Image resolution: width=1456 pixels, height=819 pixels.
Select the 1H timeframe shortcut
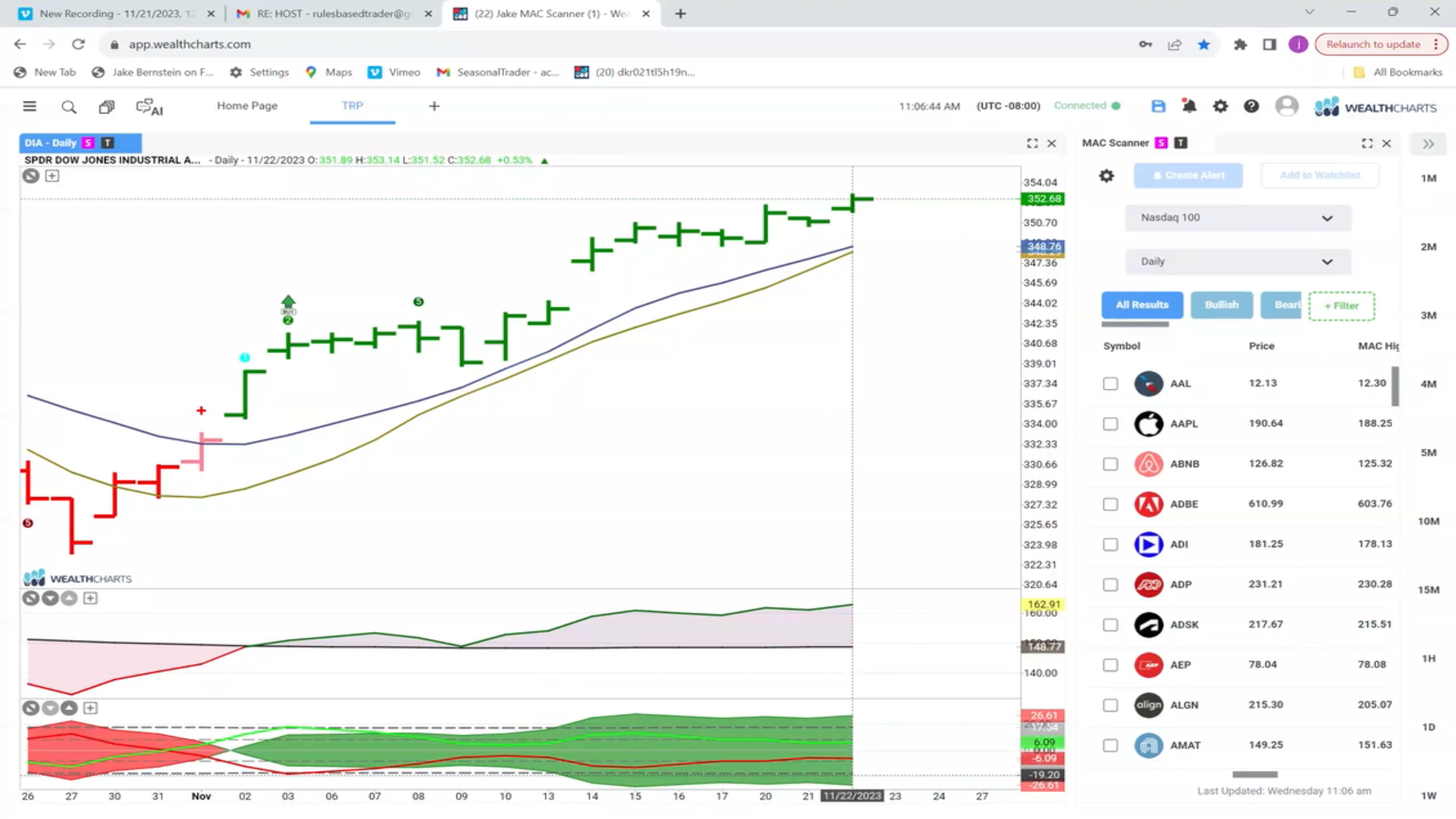[1429, 659]
